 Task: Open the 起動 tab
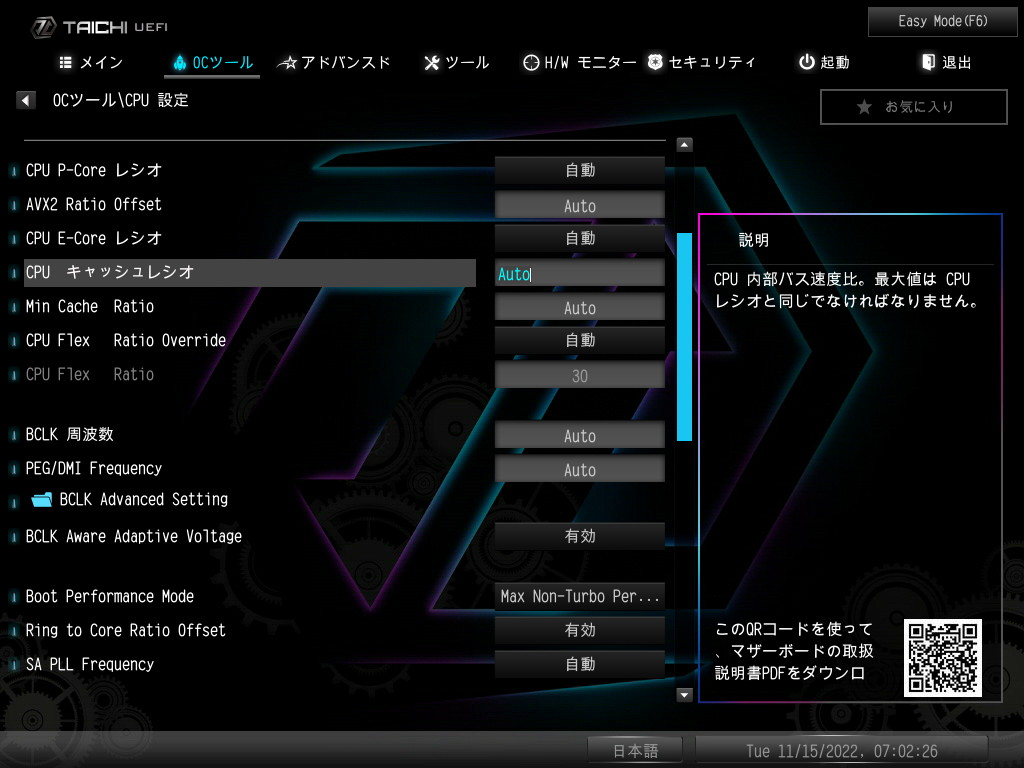pos(824,62)
